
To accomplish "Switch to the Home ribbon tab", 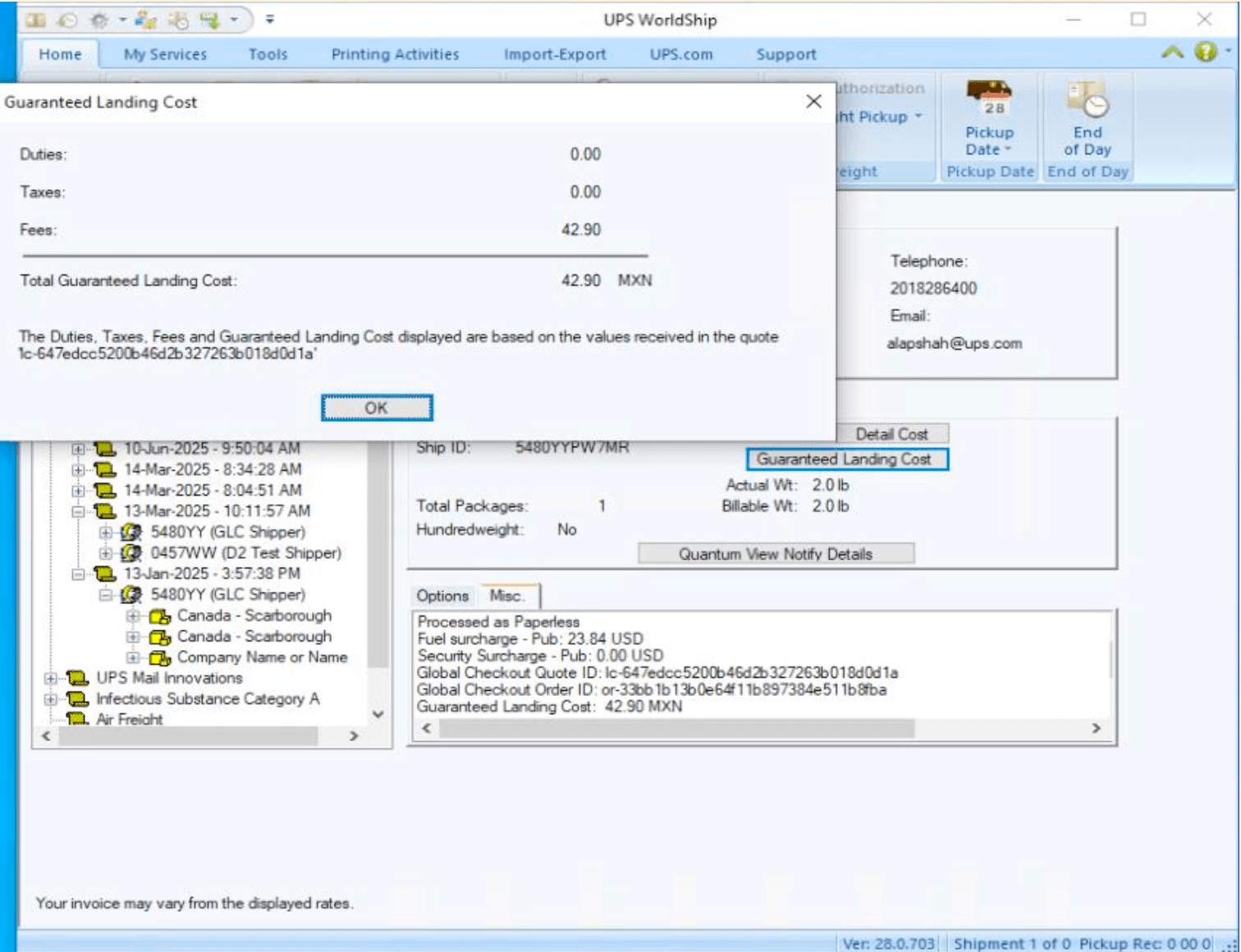I will tap(60, 54).
